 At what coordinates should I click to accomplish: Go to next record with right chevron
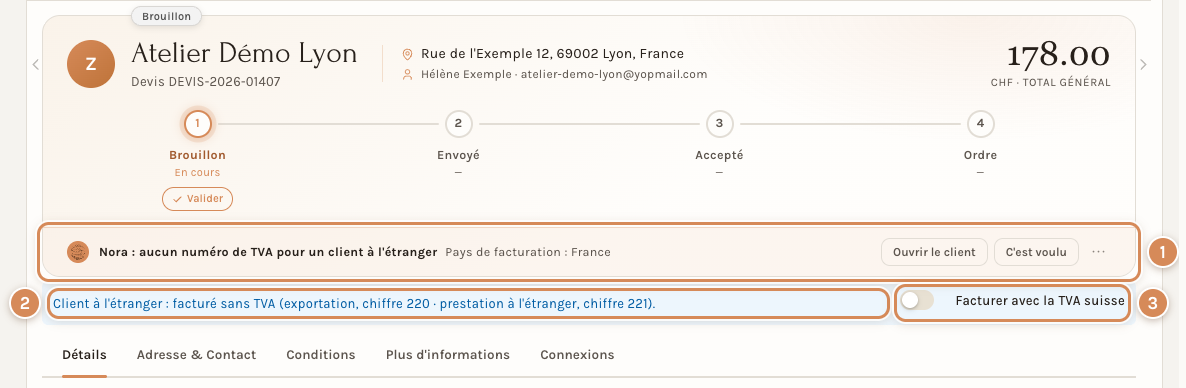pyautogui.click(x=1143, y=64)
